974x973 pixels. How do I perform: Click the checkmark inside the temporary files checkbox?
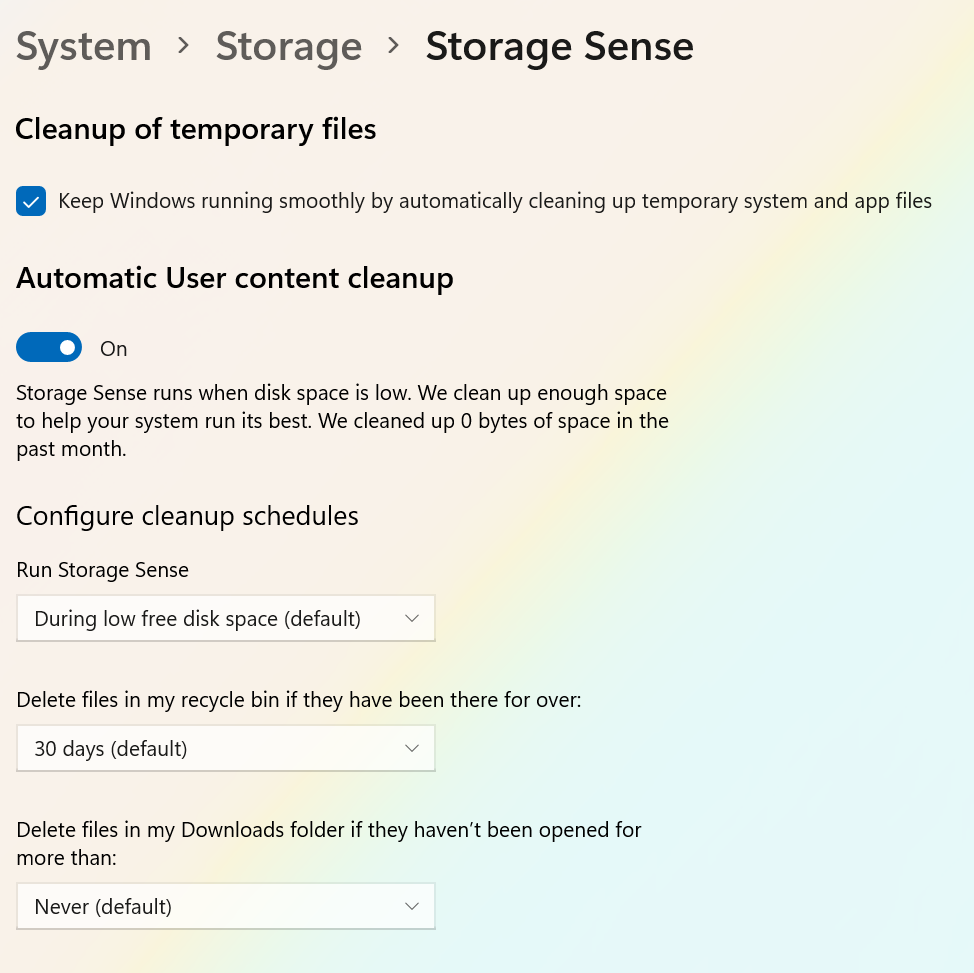tap(31, 201)
